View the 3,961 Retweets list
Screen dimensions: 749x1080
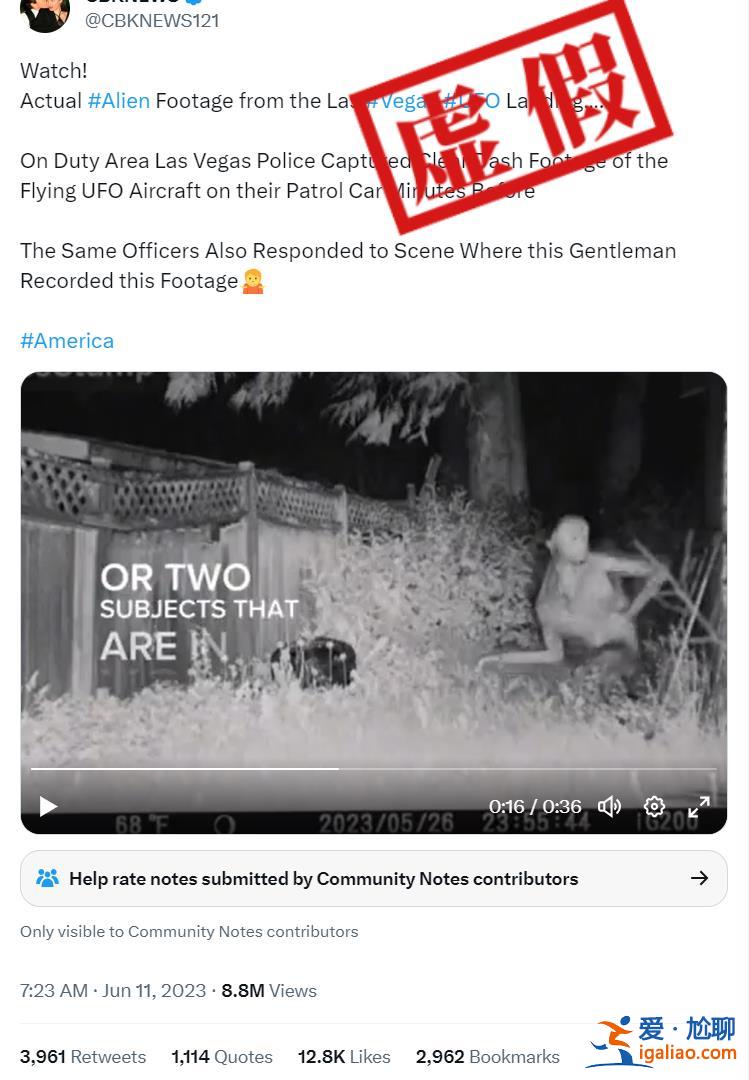(x=83, y=1056)
